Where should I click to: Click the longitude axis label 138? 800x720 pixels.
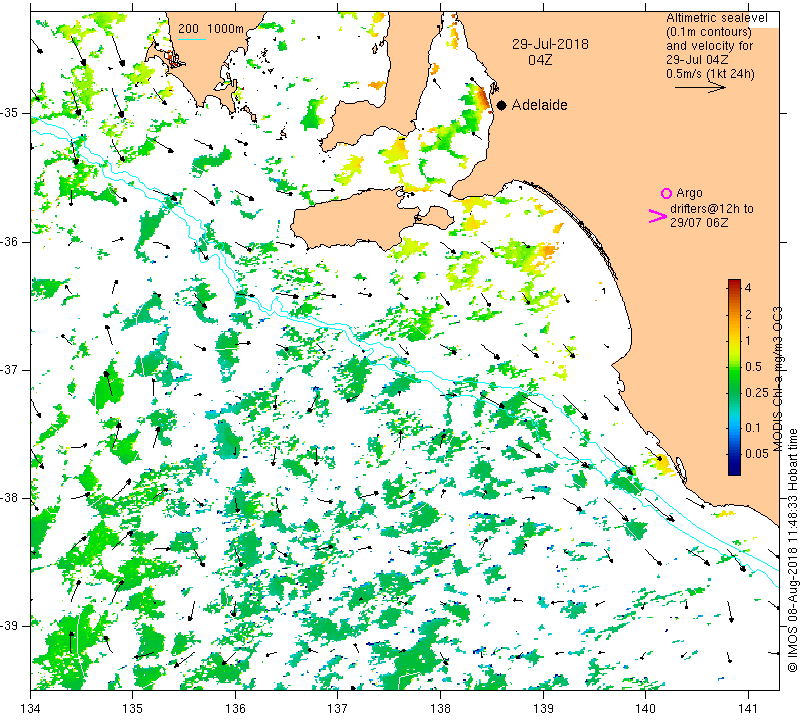pos(440,708)
